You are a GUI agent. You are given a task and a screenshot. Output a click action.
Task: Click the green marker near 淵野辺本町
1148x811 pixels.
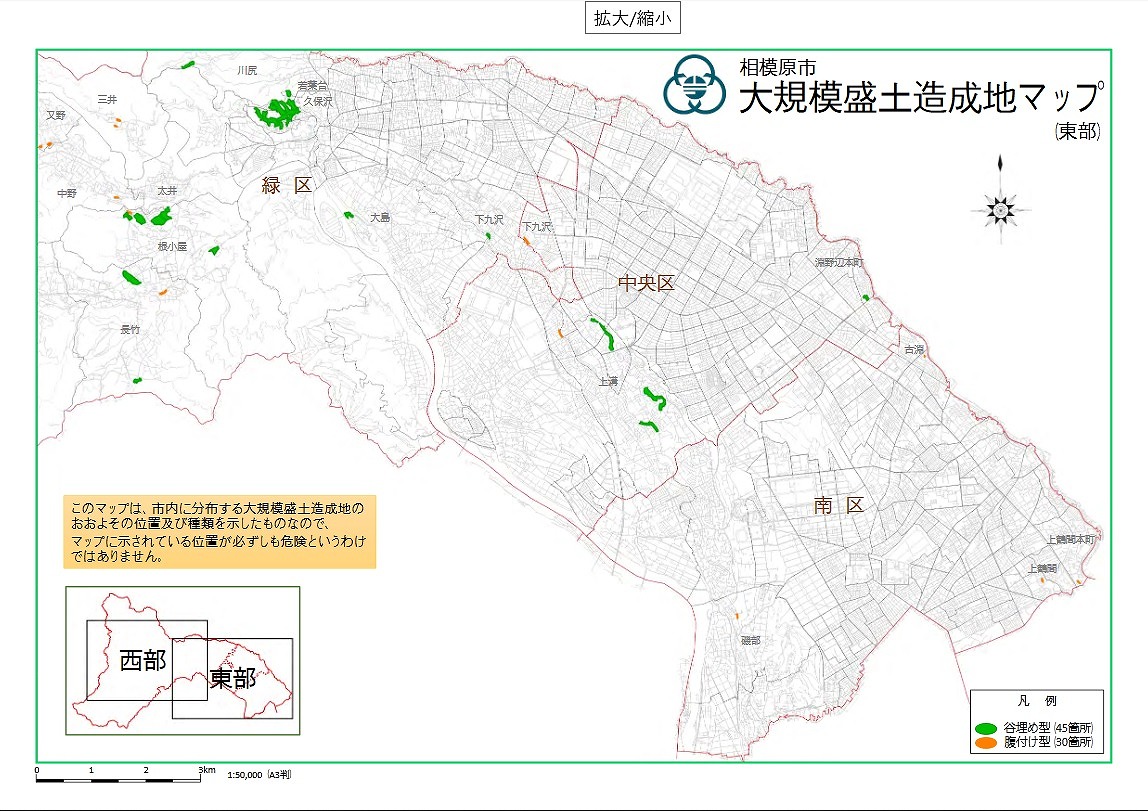(865, 297)
